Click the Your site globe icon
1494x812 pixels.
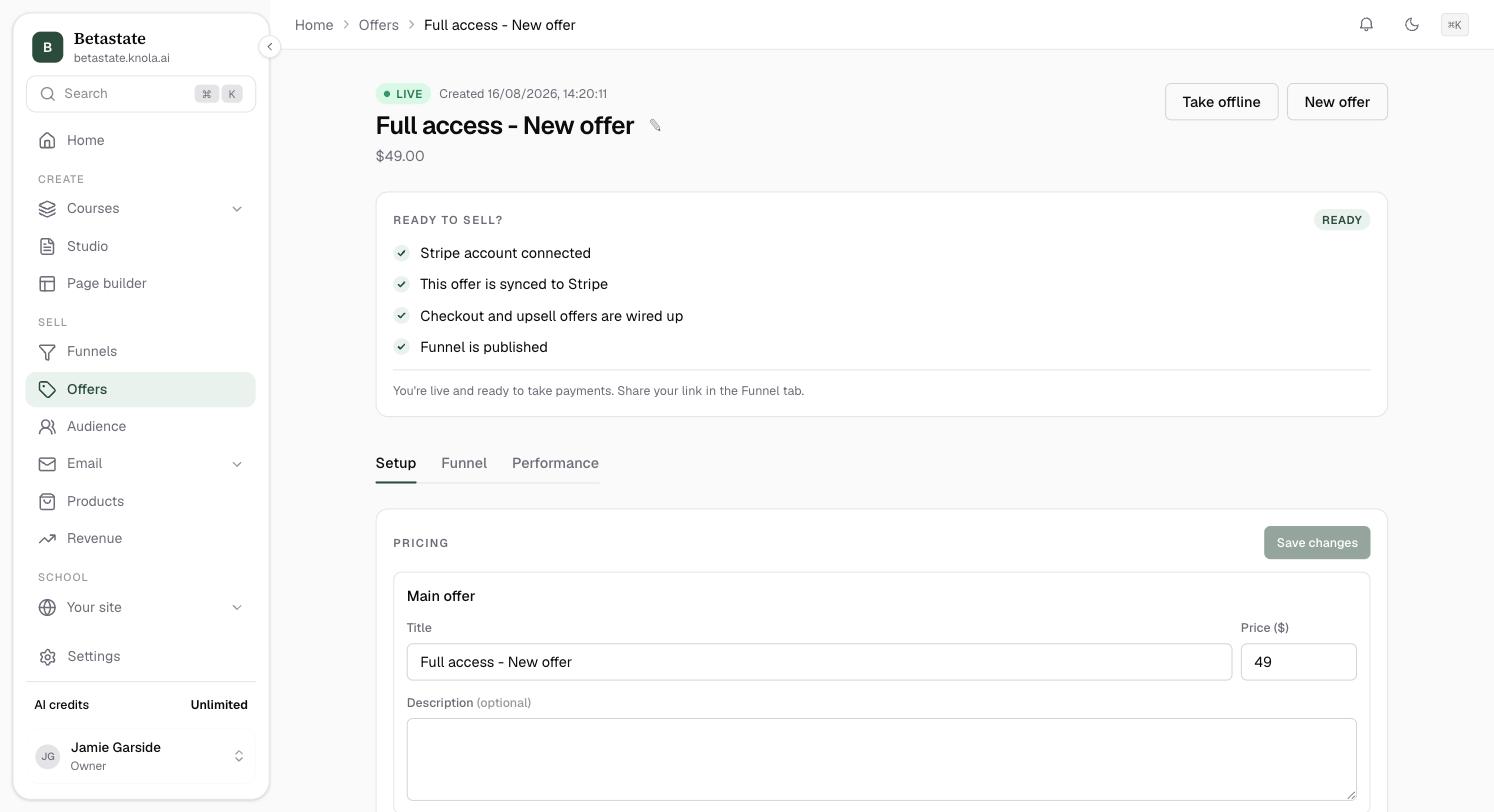click(x=47, y=608)
